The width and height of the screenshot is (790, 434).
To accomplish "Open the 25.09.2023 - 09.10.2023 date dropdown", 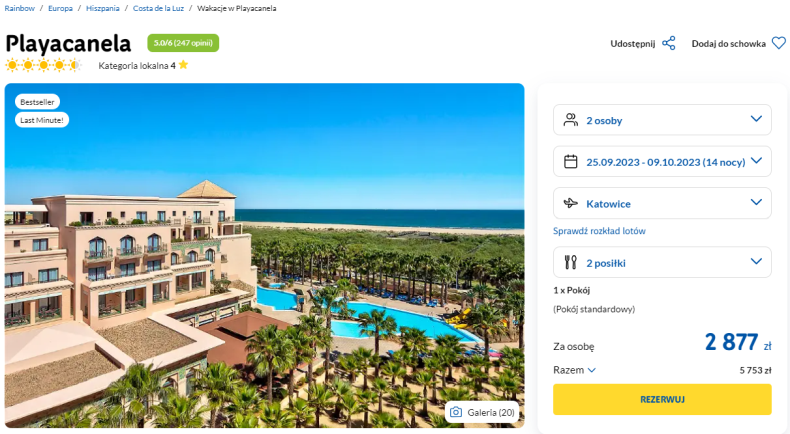I will [x=662, y=161].
